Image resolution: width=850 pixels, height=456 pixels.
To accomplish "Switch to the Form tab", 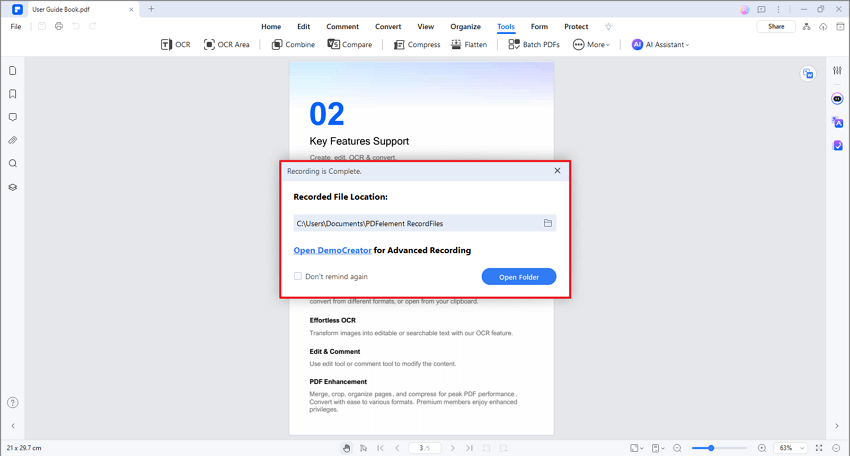I will click(539, 27).
